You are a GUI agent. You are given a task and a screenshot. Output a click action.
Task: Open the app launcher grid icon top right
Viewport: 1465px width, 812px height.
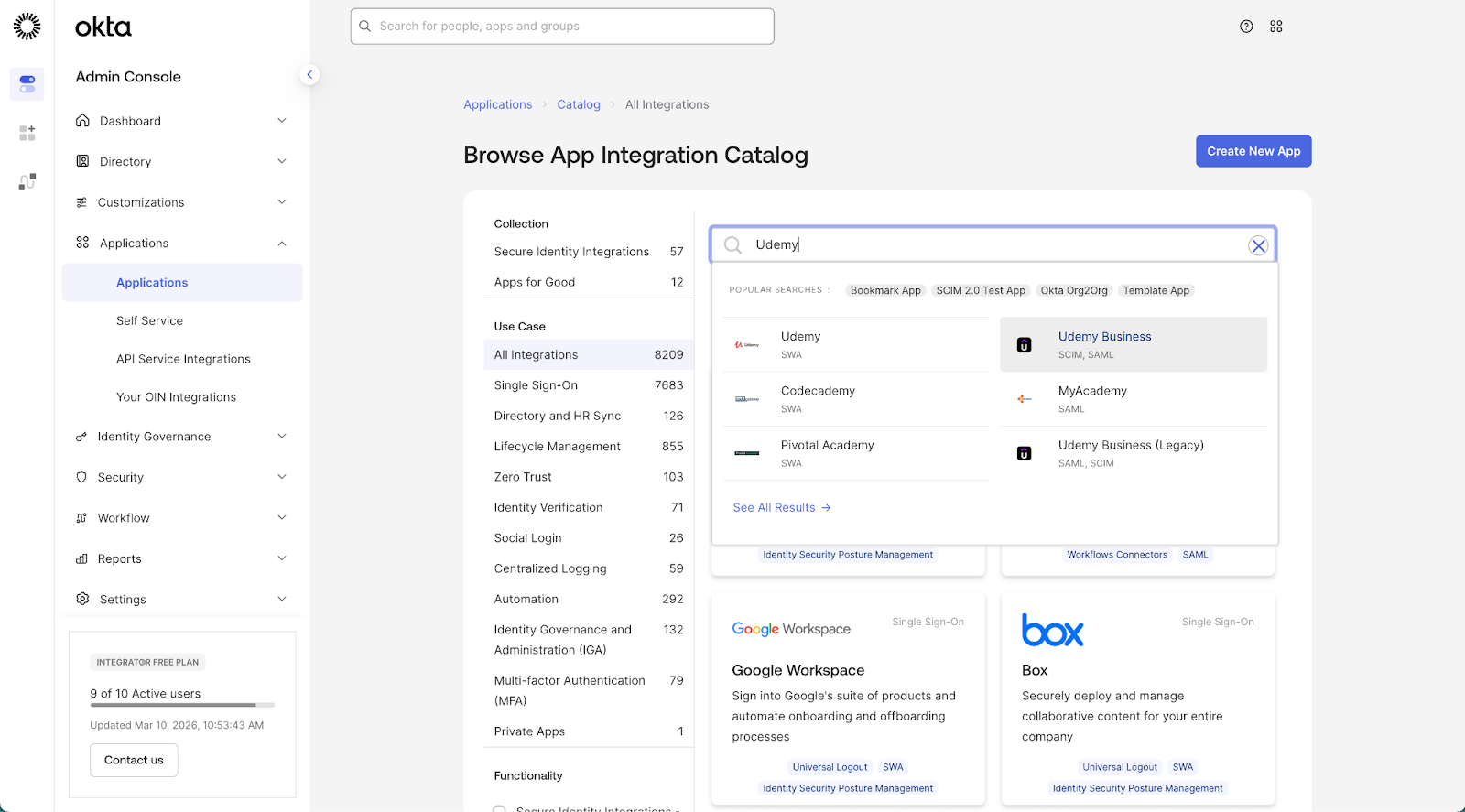click(1276, 27)
